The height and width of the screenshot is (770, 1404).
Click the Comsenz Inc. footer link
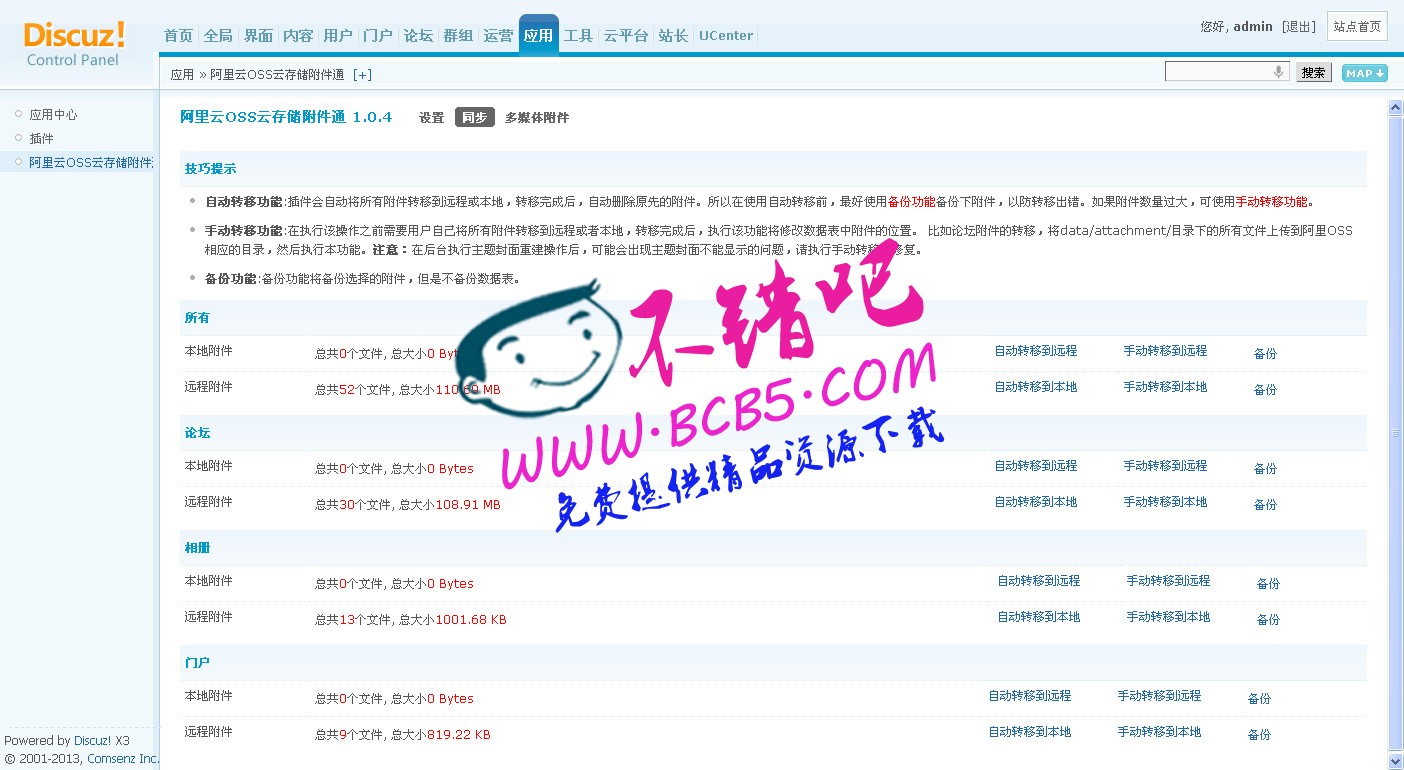tap(123, 759)
